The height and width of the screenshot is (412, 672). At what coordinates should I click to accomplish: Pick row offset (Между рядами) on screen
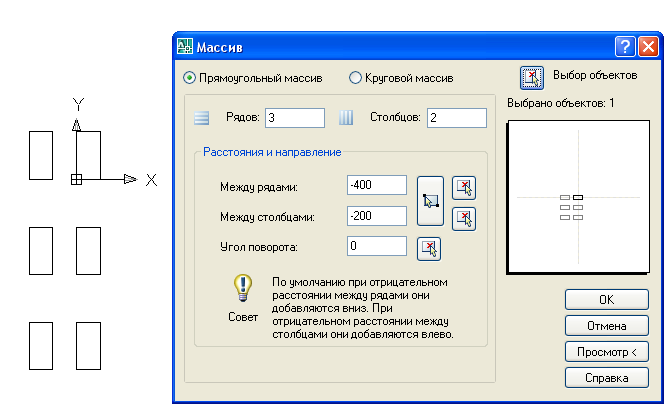(x=464, y=188)
